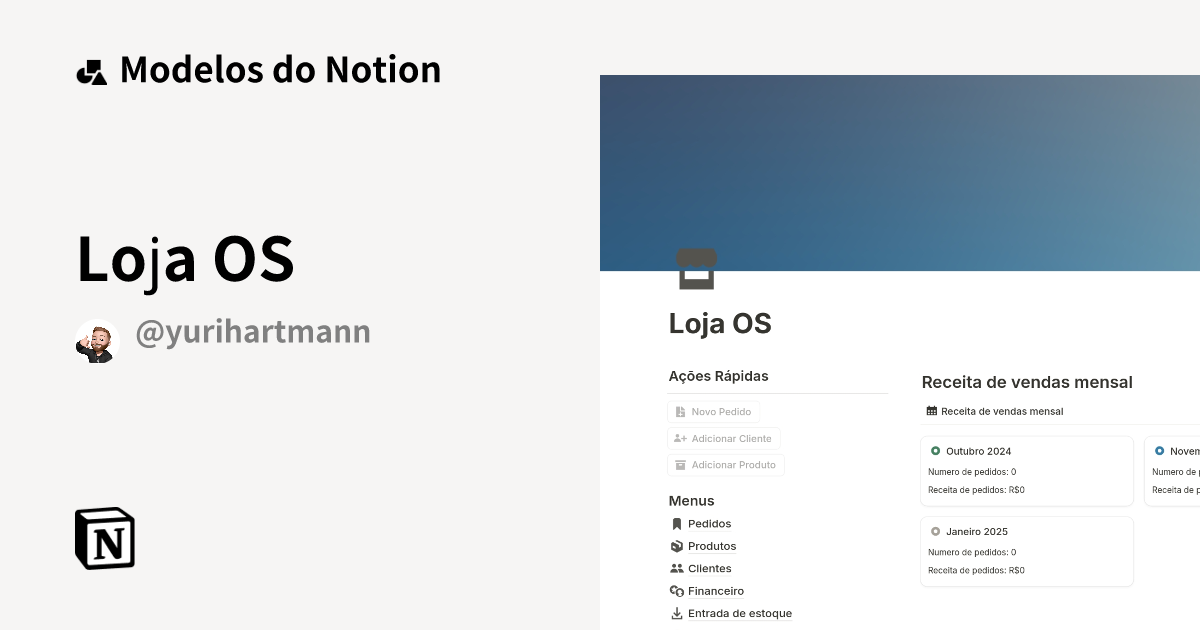
Task: Click the Produtos package icon
Action: [x=677, y=546]
